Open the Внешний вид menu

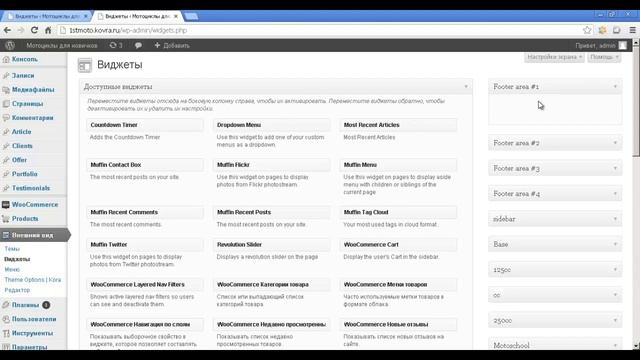click(x=33, y=235)
